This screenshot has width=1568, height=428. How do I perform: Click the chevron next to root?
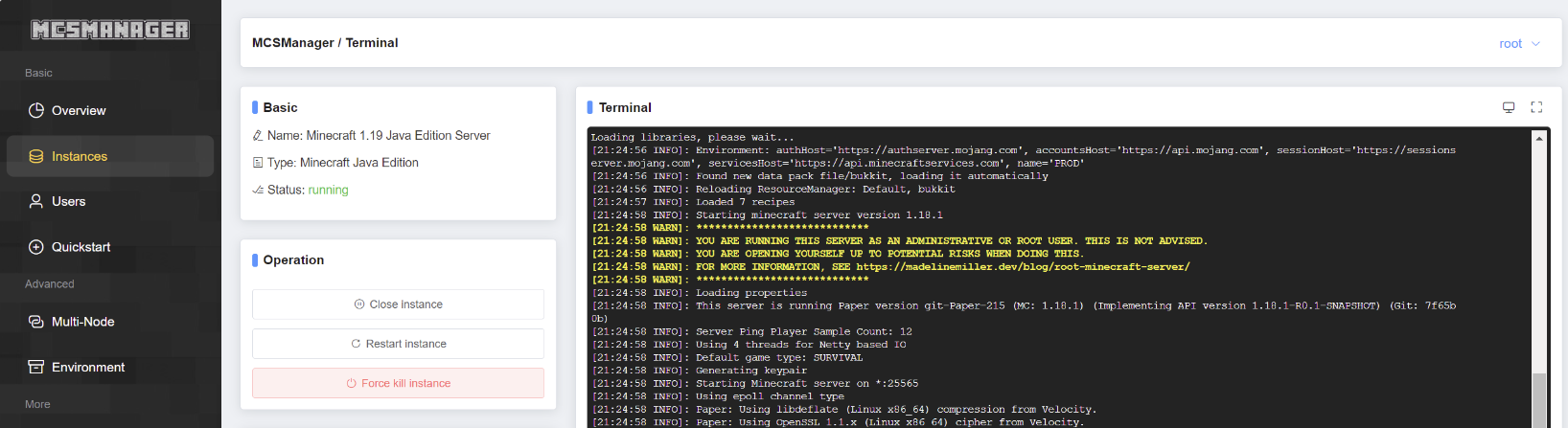click(1535, 43)
